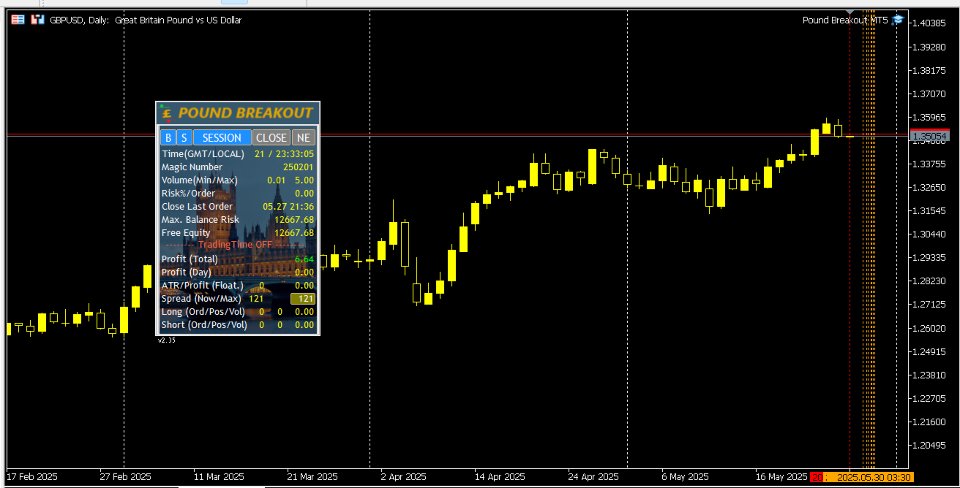Click the B (buy) button in Pound Breakout panel
The height and width of the screenshot is (488, 960).
pos(168,138)
